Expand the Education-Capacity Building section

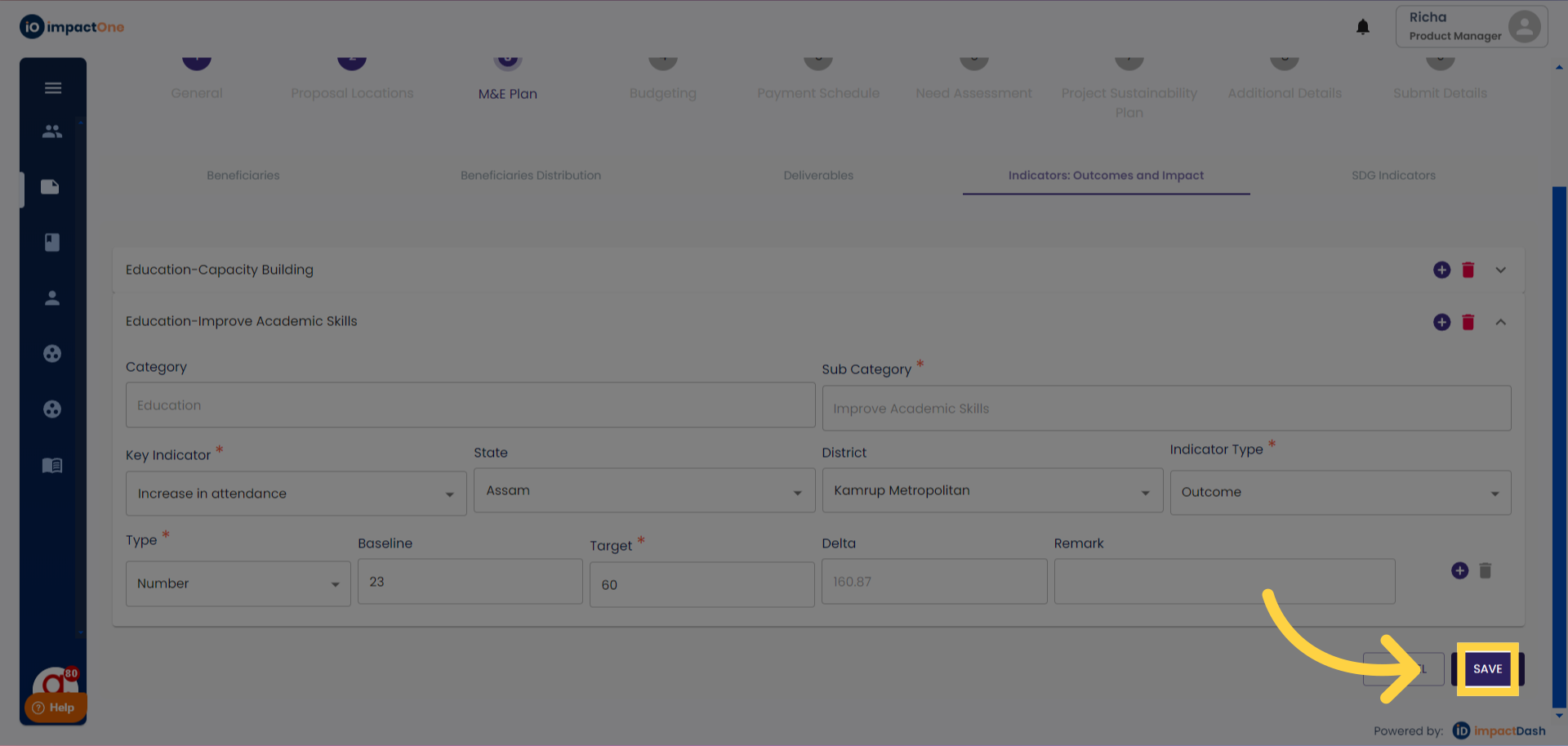(1500, 270)
